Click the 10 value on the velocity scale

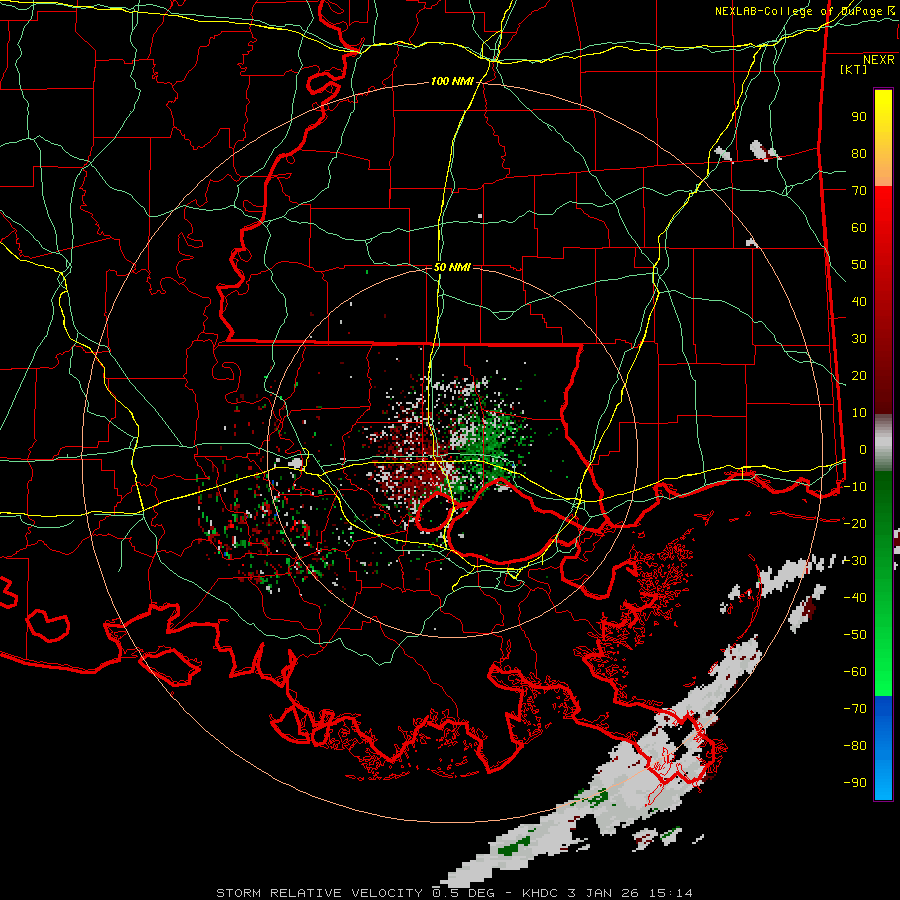(x=859, y=413)
